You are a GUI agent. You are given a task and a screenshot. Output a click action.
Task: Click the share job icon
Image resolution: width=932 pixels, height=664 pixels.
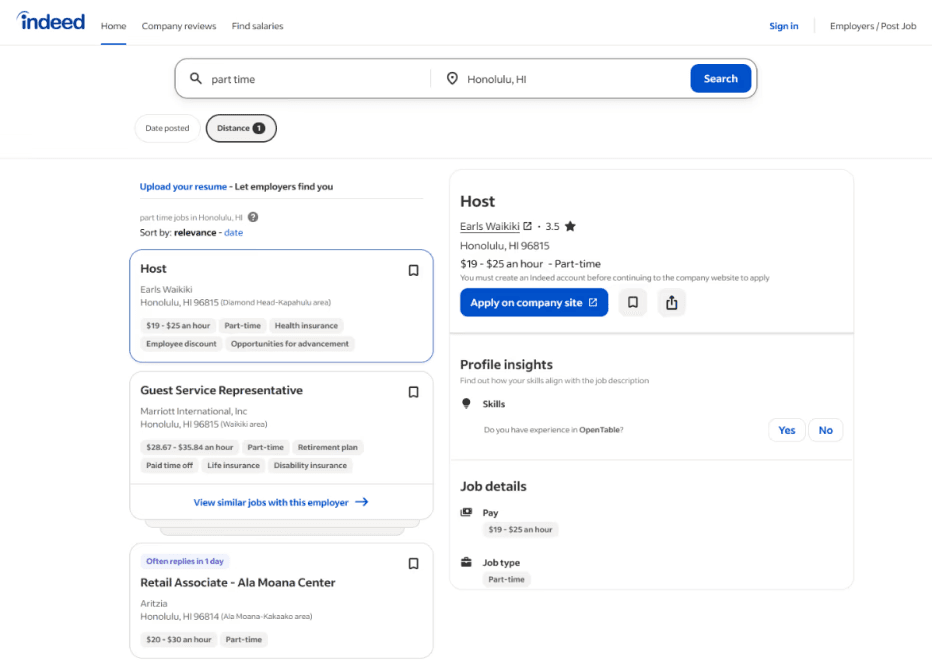tap(672, 303)
